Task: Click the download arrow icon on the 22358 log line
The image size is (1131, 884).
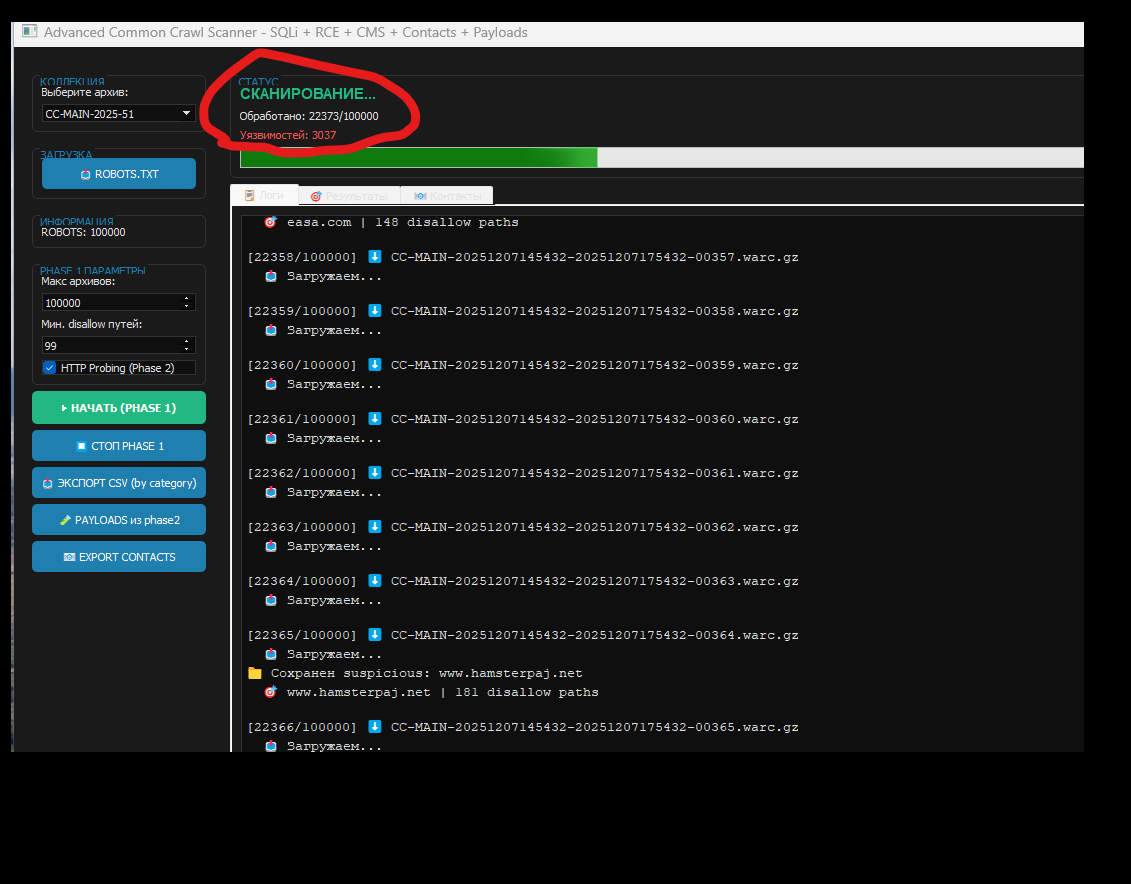Action: (374, 256)
